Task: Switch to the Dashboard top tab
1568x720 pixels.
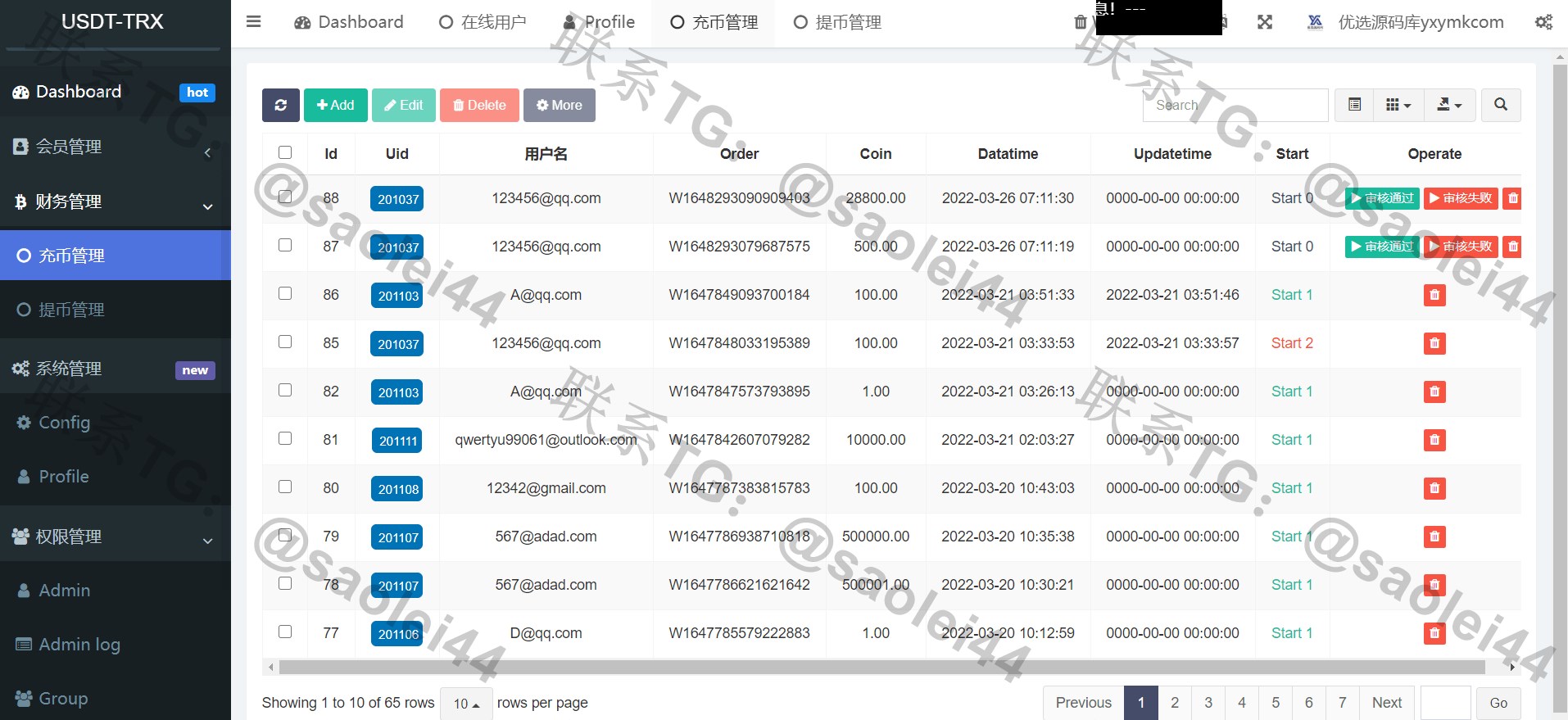Action: click(349, 22)
